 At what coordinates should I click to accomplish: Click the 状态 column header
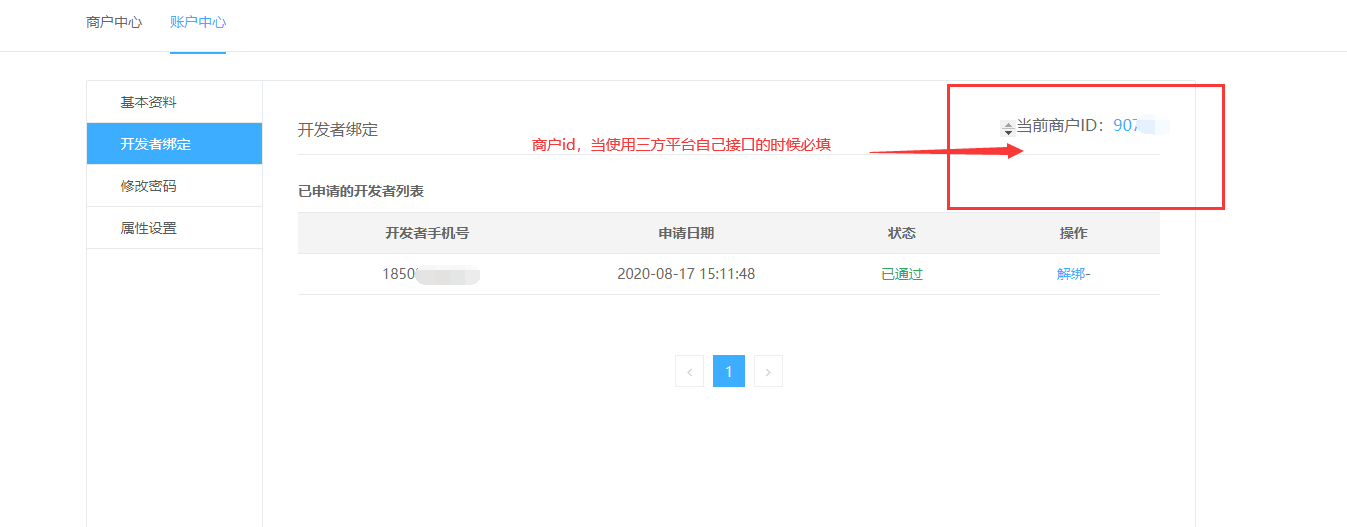point(901,233)
